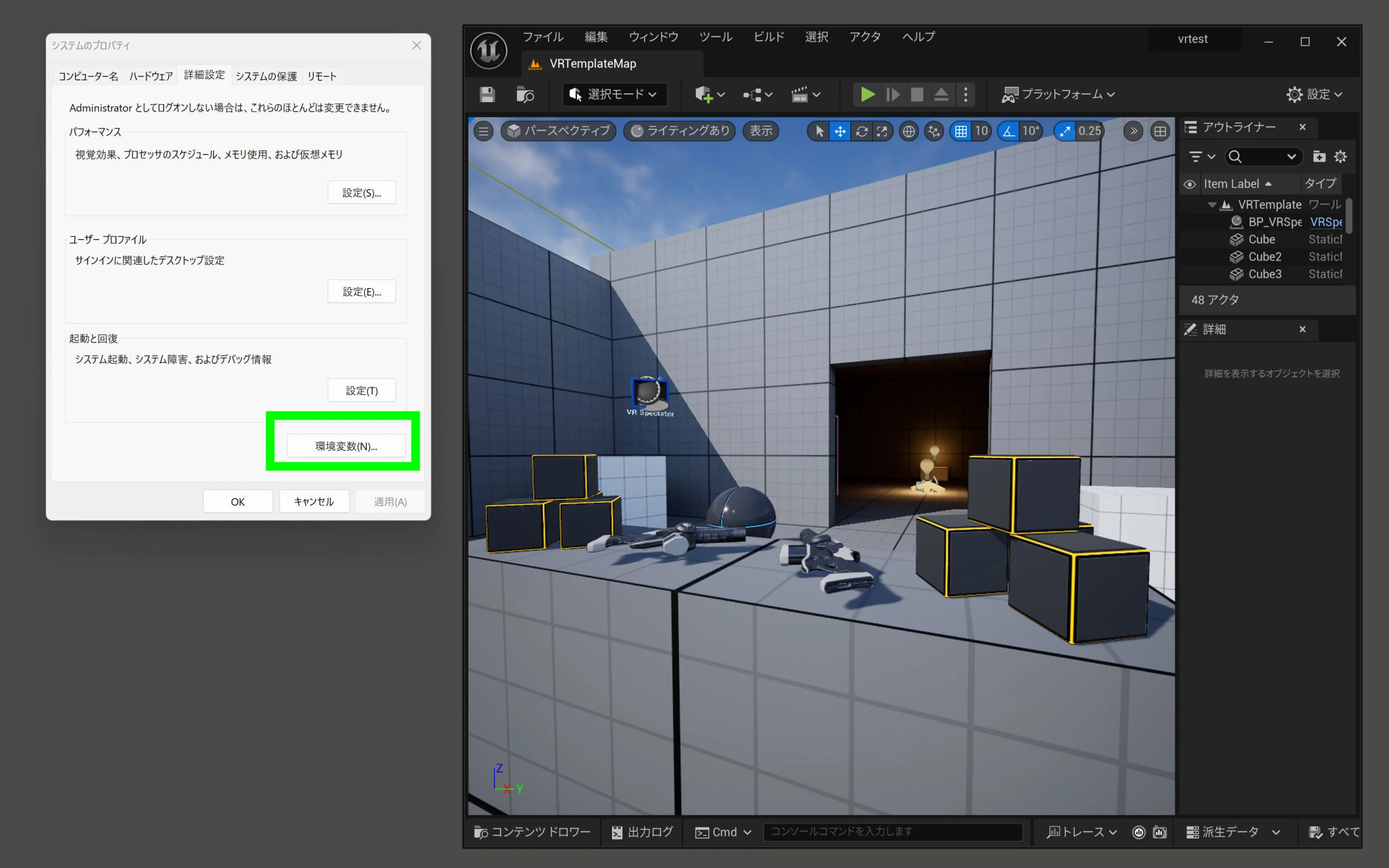
Task: Select the translate move tool icon
Action: pyautogui.click(x=840, y=131)
